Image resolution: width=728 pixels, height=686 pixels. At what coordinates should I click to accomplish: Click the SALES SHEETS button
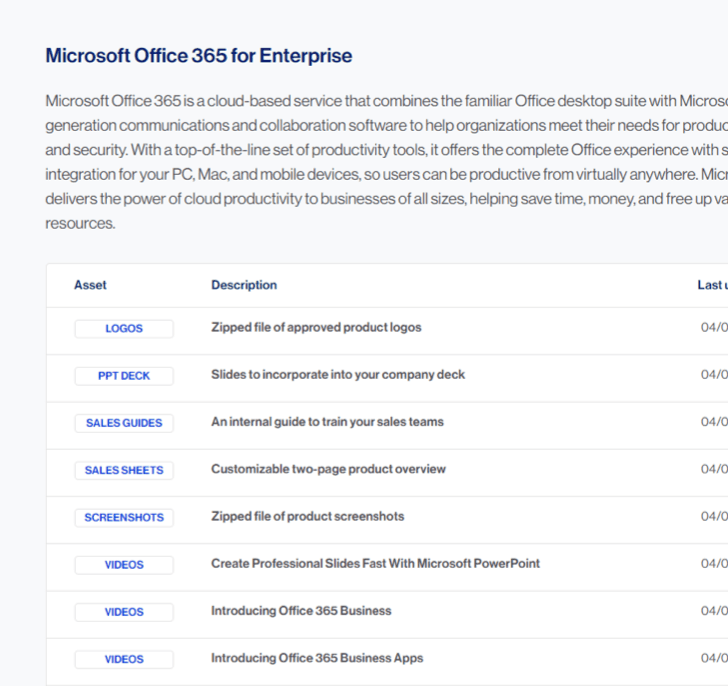tap(124, 470)
